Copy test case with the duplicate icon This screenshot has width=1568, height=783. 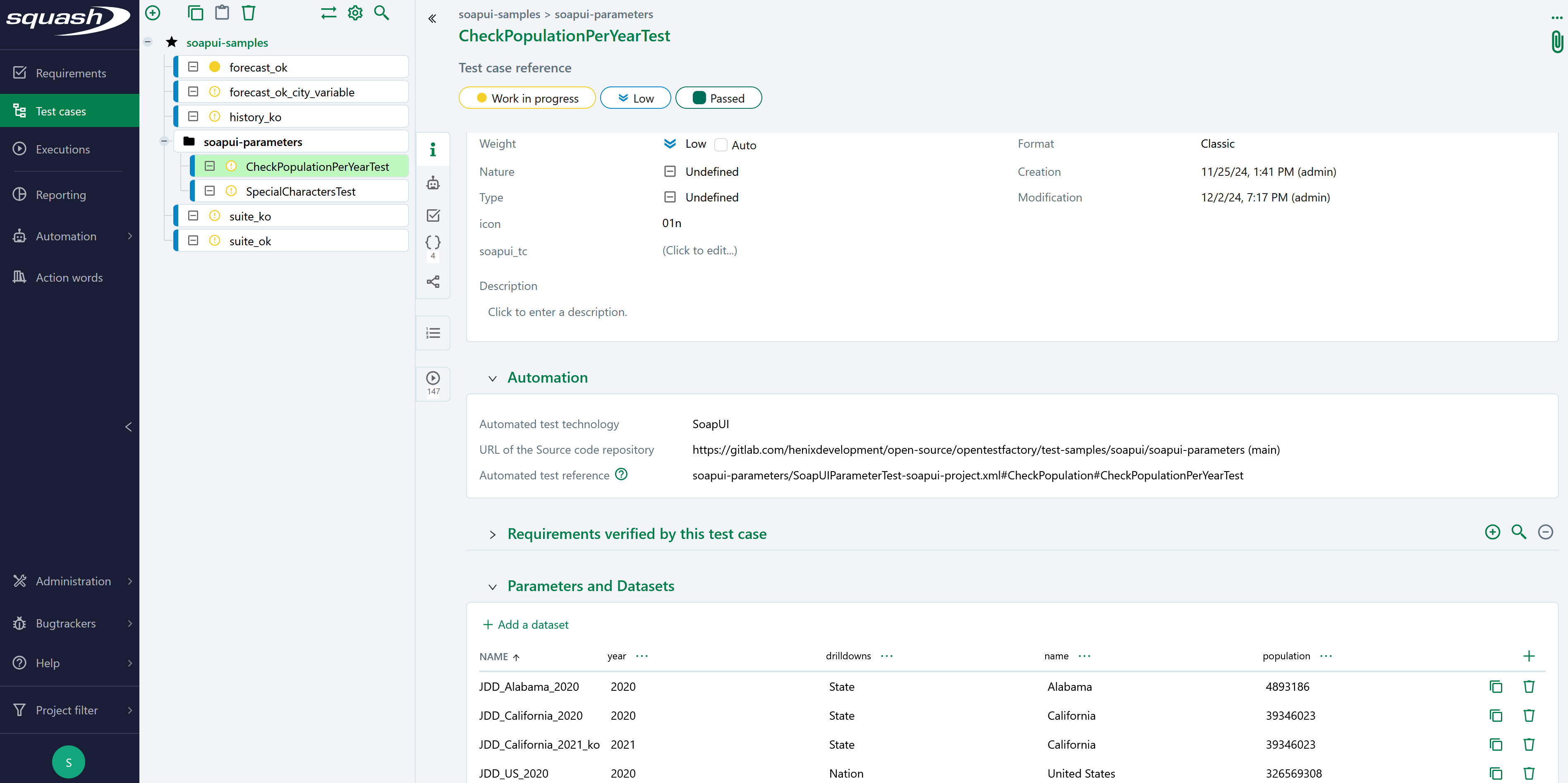click(x=195, y=12)
